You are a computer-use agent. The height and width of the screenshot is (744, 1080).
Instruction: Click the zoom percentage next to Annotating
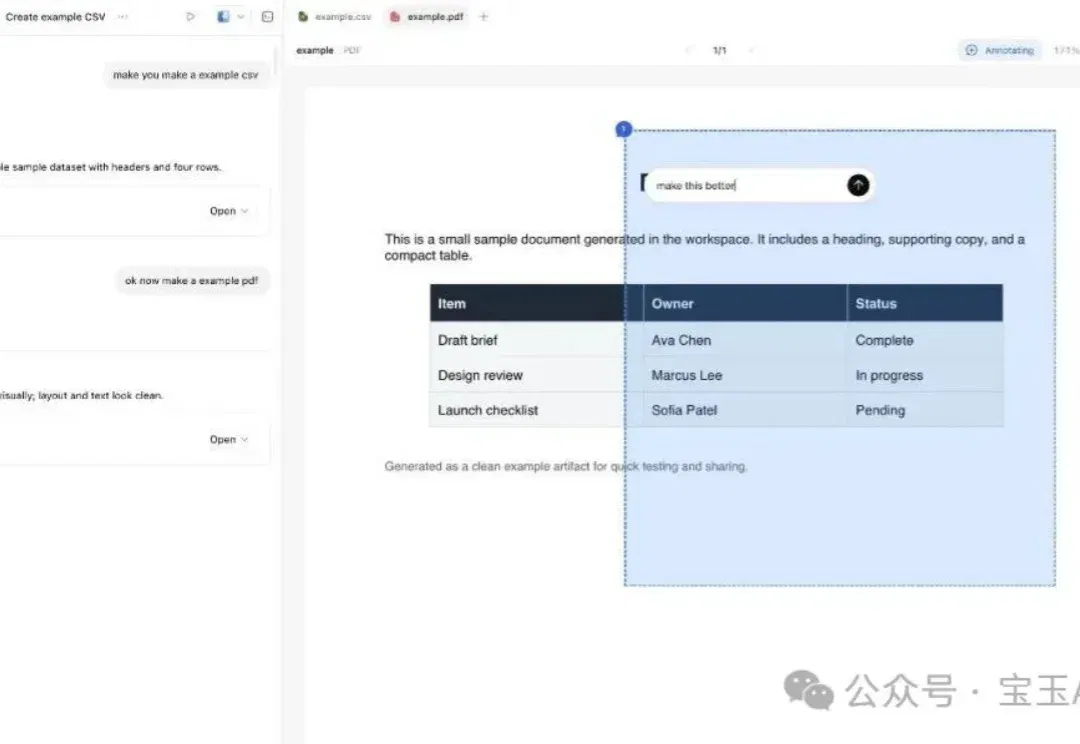tap(1066, 50)
